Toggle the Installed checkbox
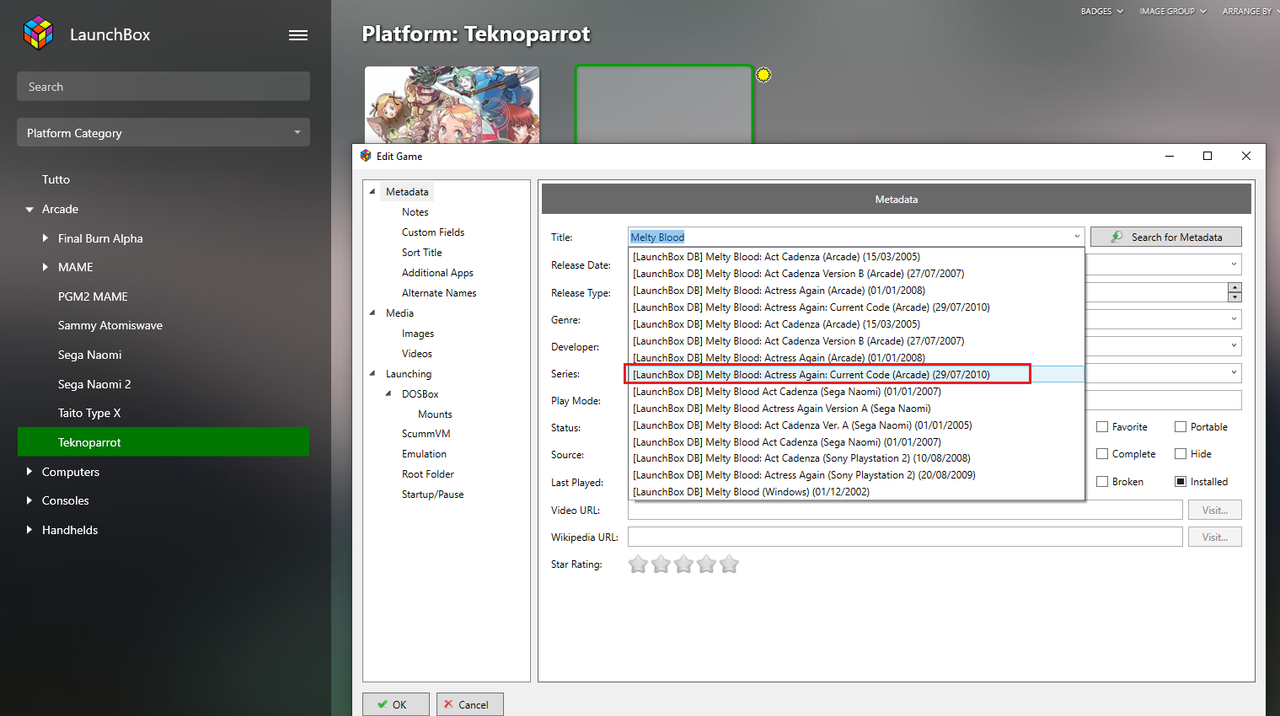 [1180, 481]
